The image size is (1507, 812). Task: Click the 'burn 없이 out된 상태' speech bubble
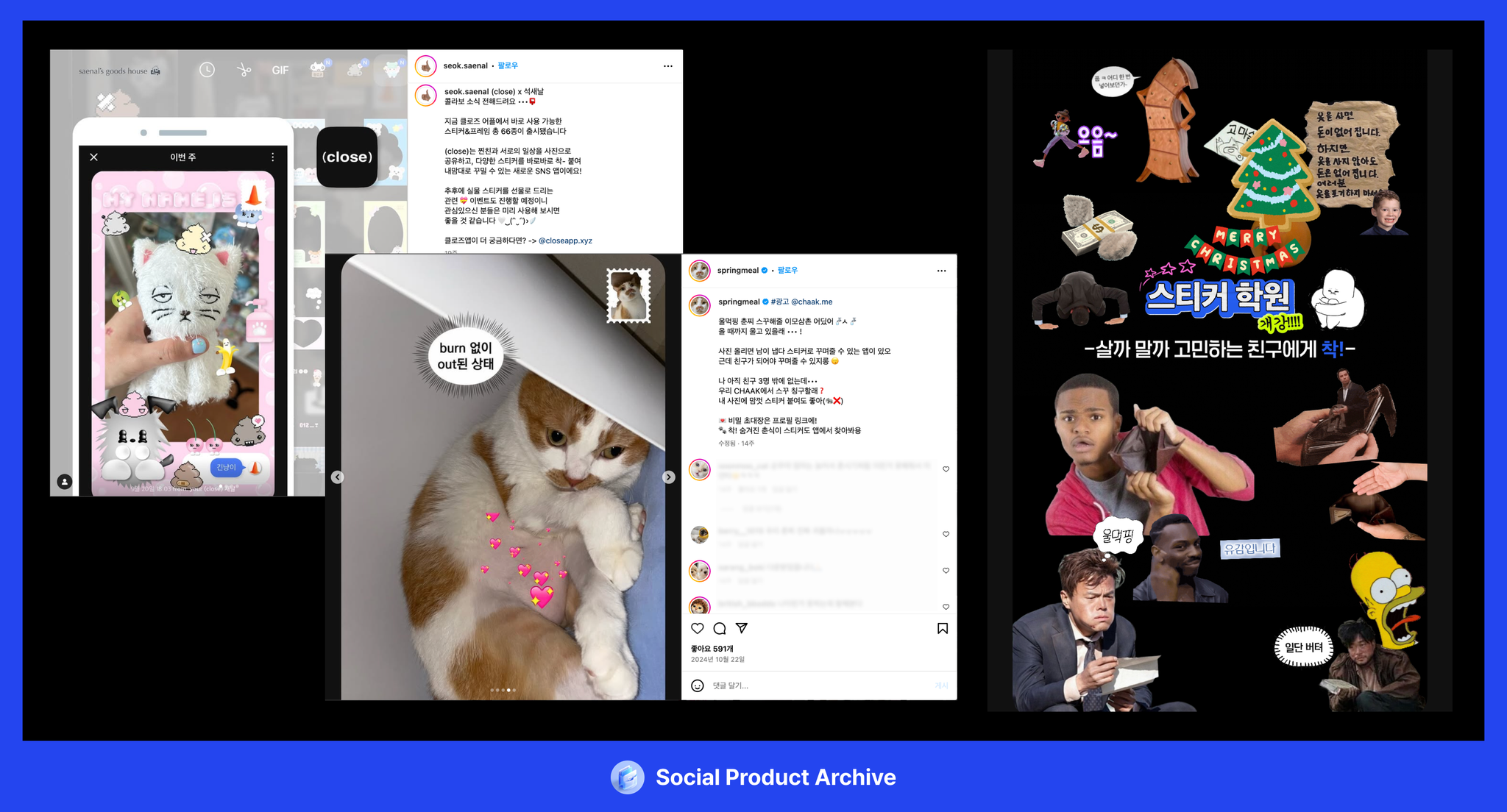(x=465, y=356)
